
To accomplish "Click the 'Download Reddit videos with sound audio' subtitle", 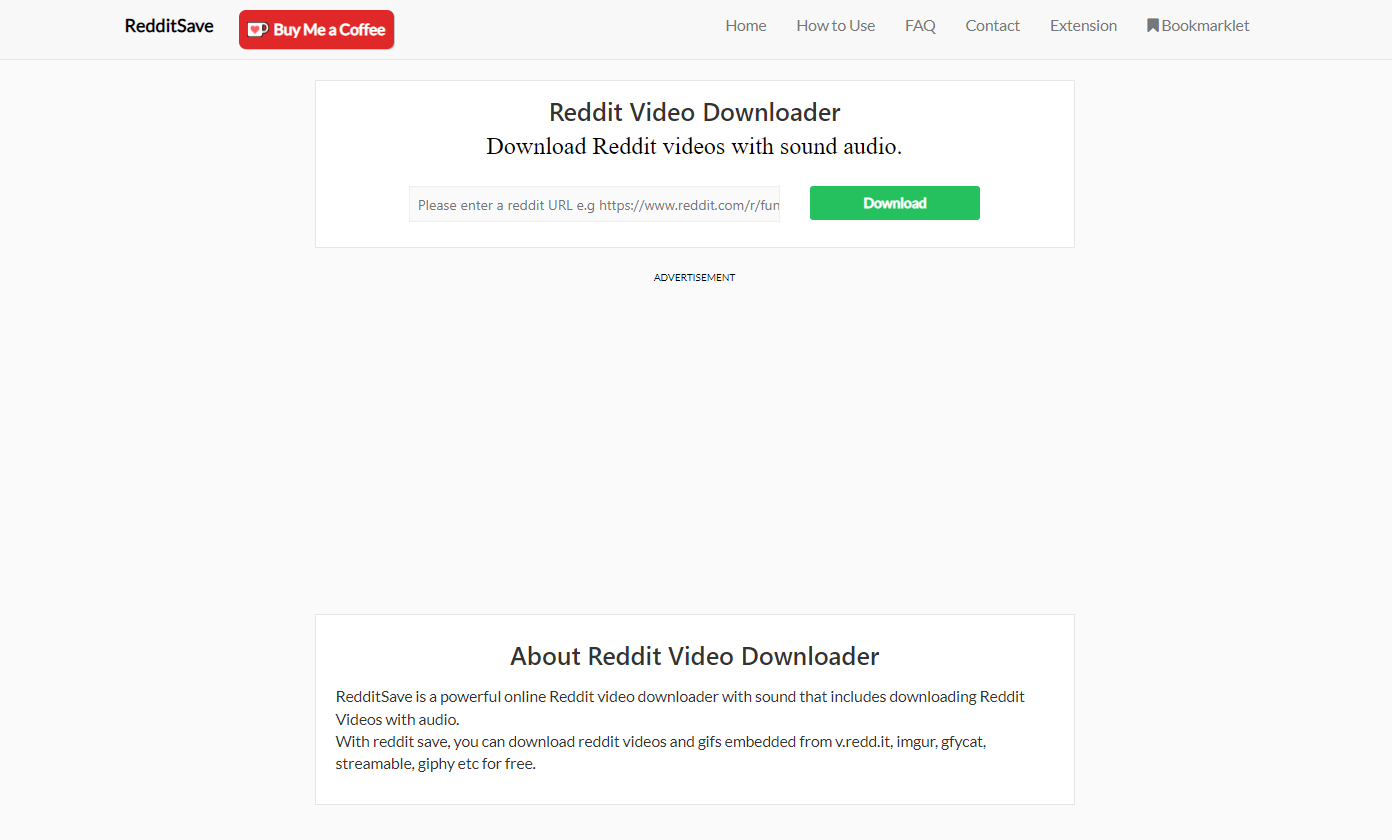I will tap(694, 146).
